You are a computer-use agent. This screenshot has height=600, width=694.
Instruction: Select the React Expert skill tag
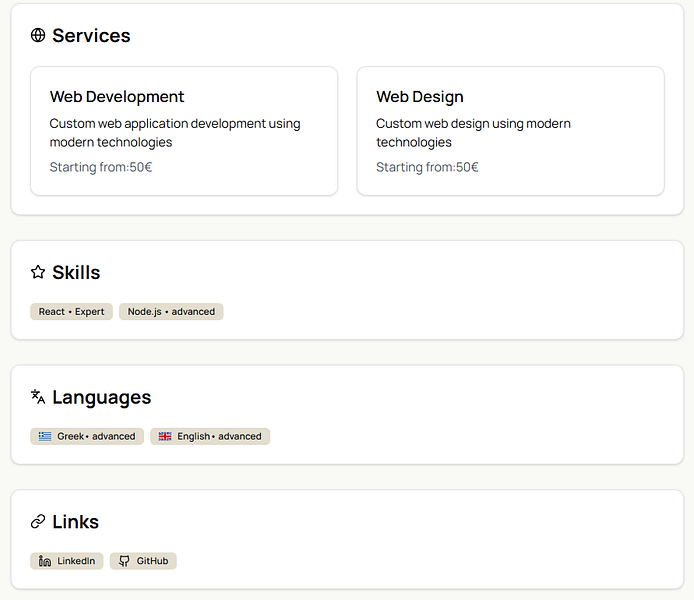(71, 311)
